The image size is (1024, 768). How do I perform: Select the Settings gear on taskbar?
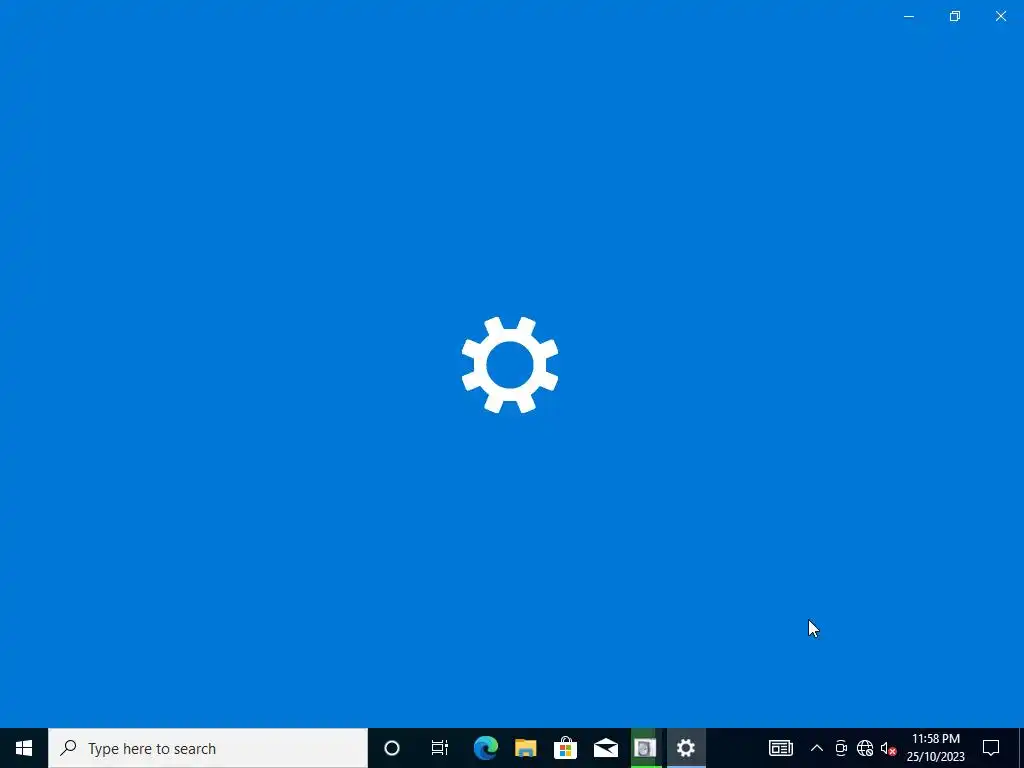tap(686, 748)
